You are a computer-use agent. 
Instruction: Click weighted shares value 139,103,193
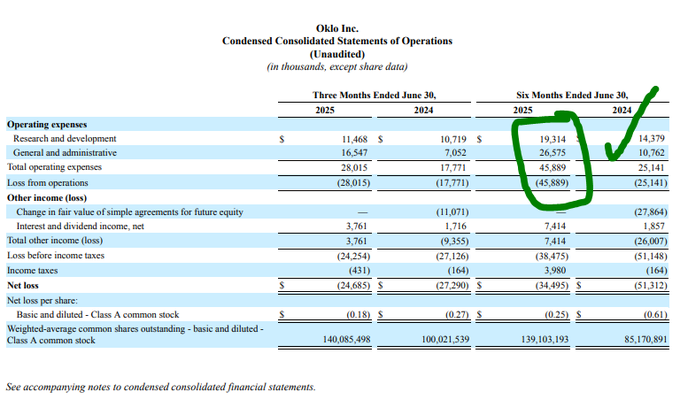click(x=545, y=340)
